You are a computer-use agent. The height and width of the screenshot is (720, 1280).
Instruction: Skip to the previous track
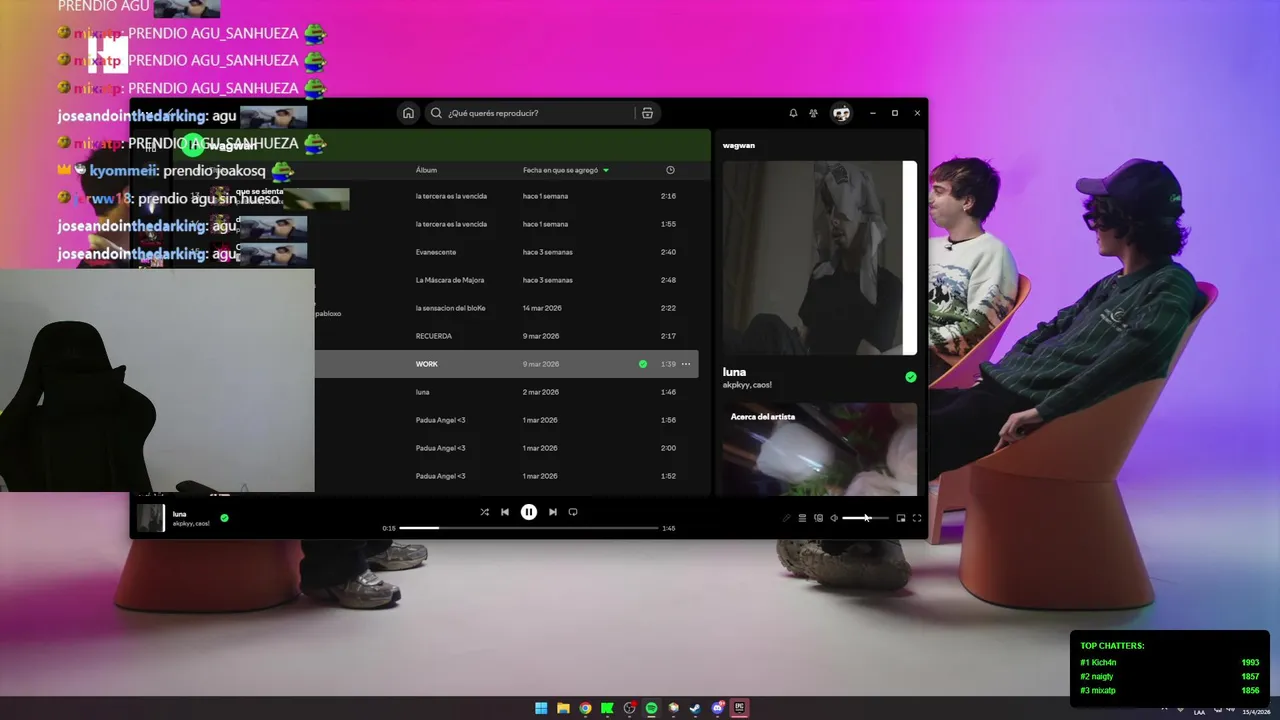pos(505,512)
